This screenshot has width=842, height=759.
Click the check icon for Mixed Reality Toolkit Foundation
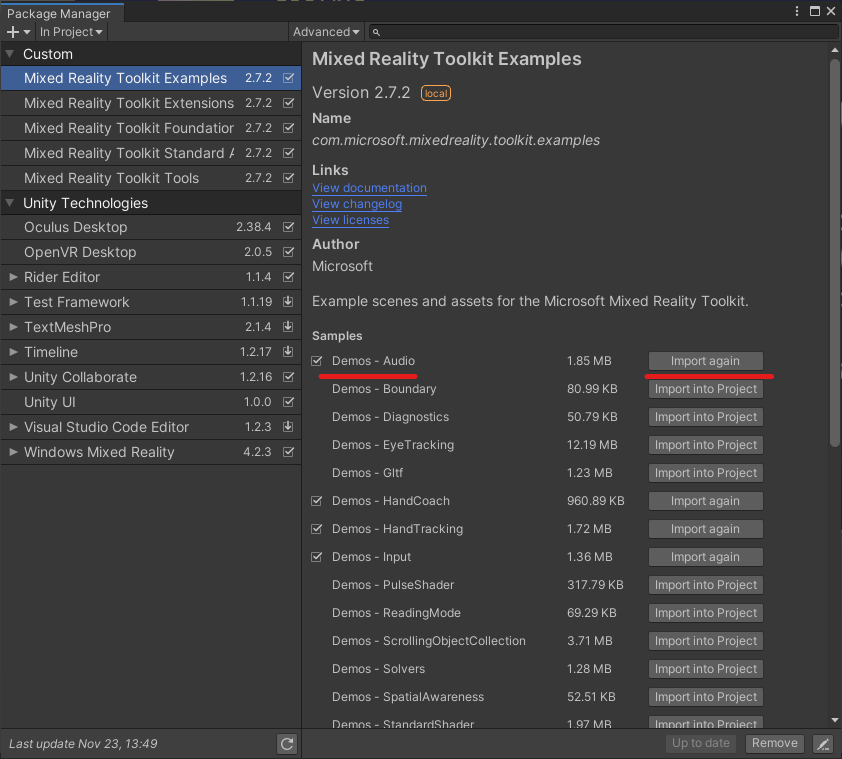tap(288, 128)
